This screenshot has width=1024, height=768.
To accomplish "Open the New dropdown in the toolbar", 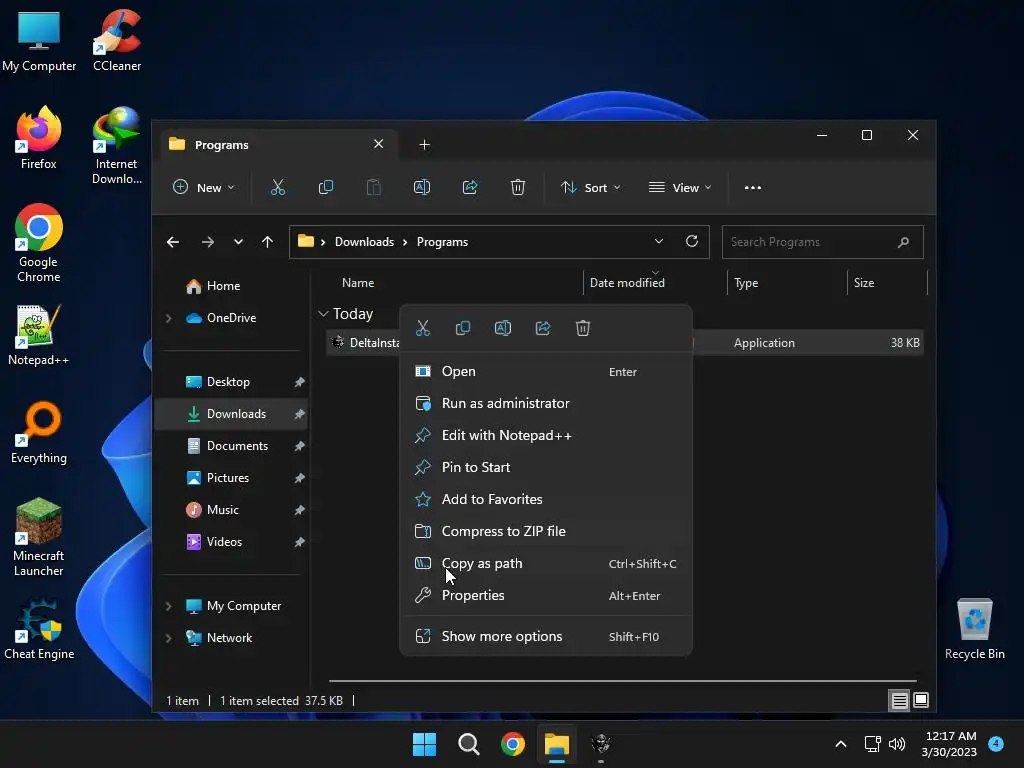I will [204, 187].
